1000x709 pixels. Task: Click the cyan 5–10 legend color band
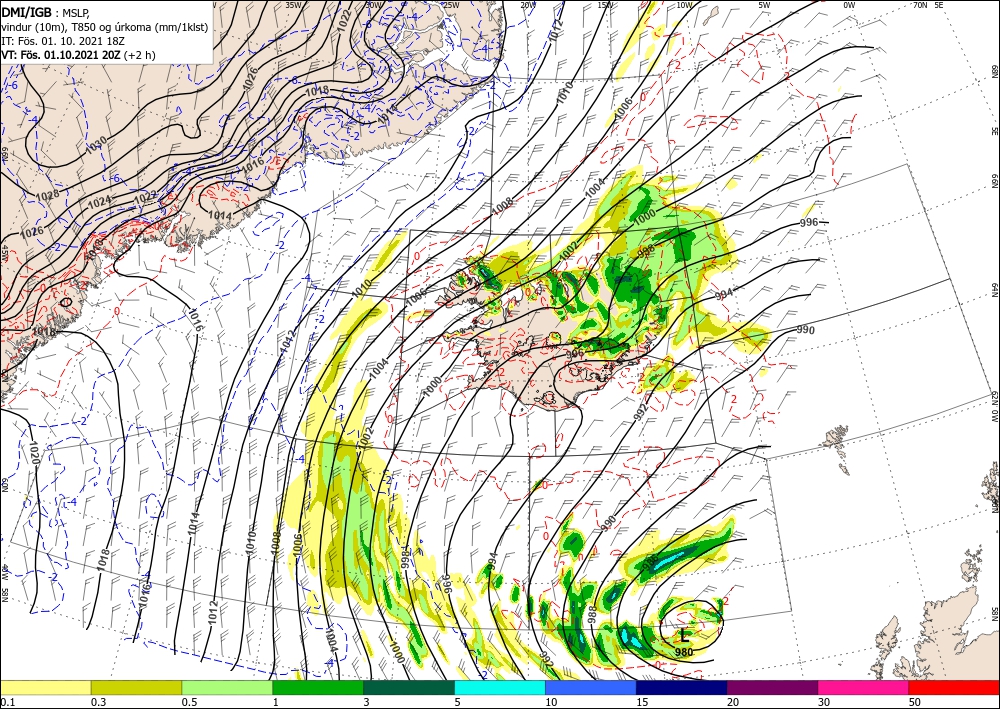(x=500, y=687)
